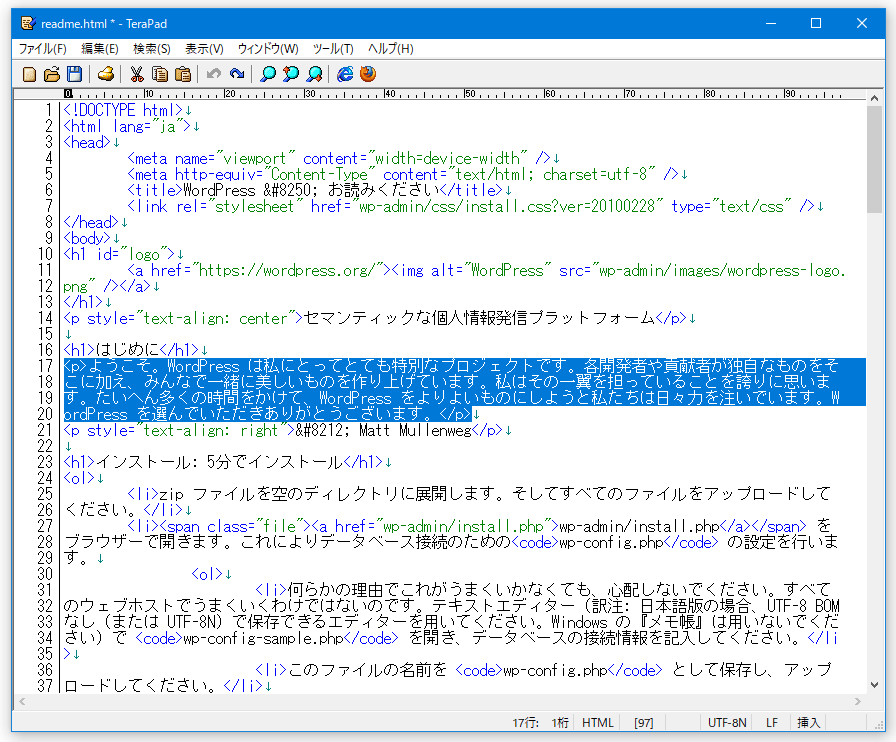Open the 検索(S) menu
Screen dimensions: 896x742
coord(152,49)
